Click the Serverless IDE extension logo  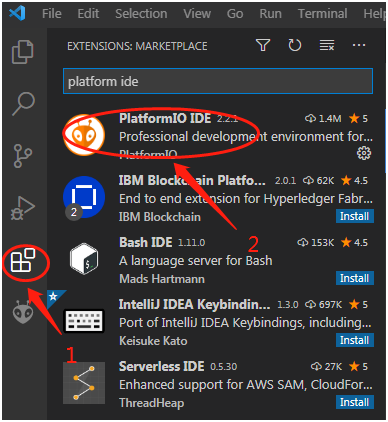coord(84,383)
